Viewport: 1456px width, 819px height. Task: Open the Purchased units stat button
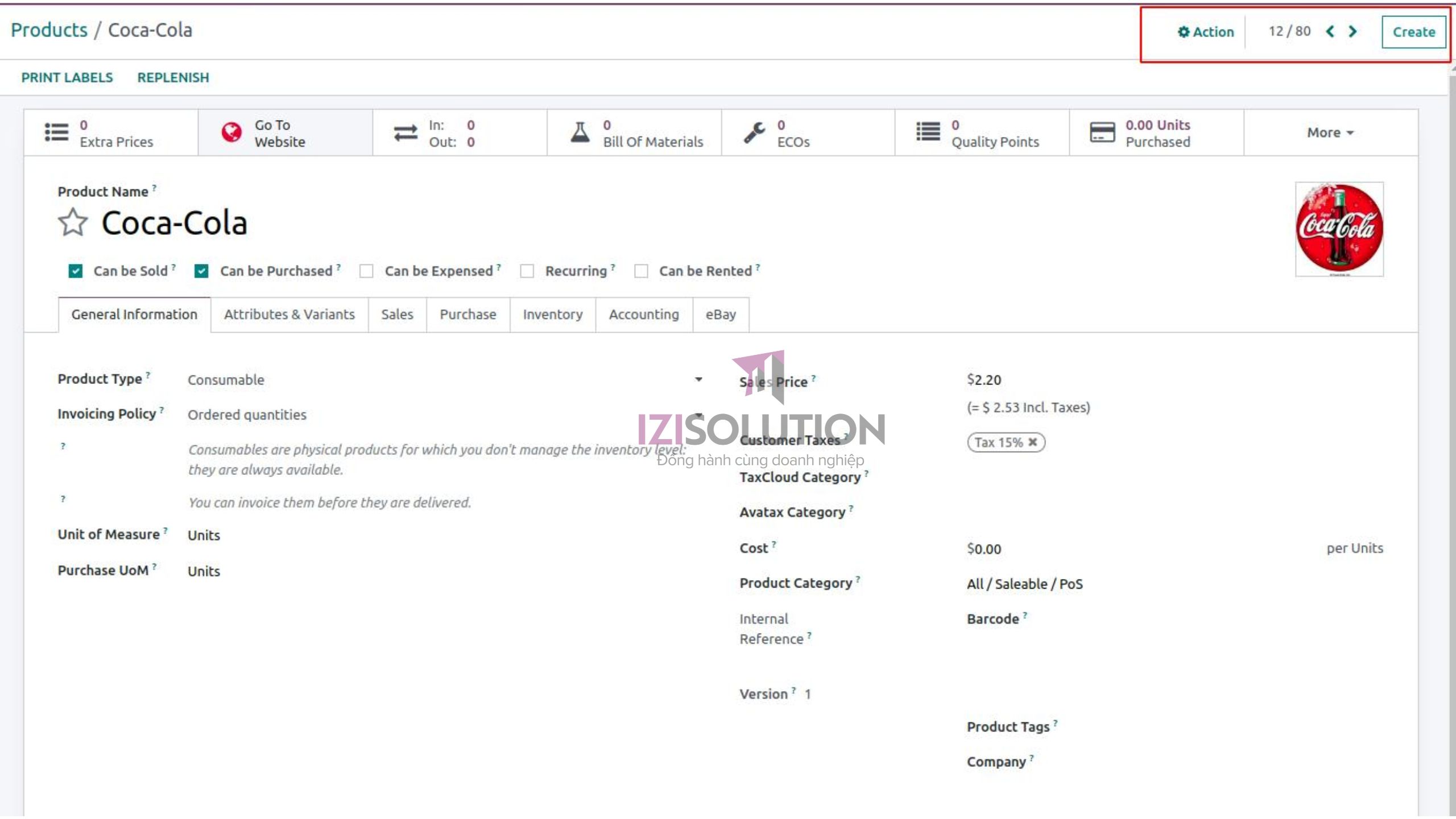tap(1101, 133)
